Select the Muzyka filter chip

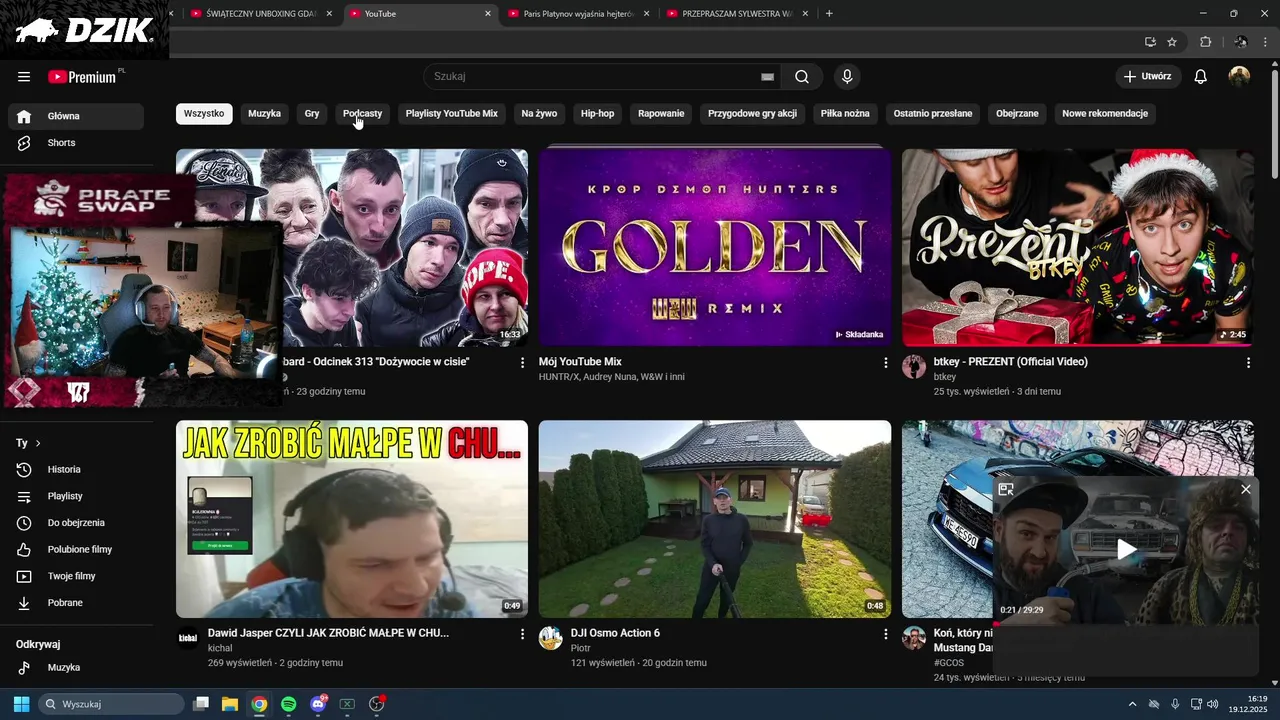coord(264,114)
